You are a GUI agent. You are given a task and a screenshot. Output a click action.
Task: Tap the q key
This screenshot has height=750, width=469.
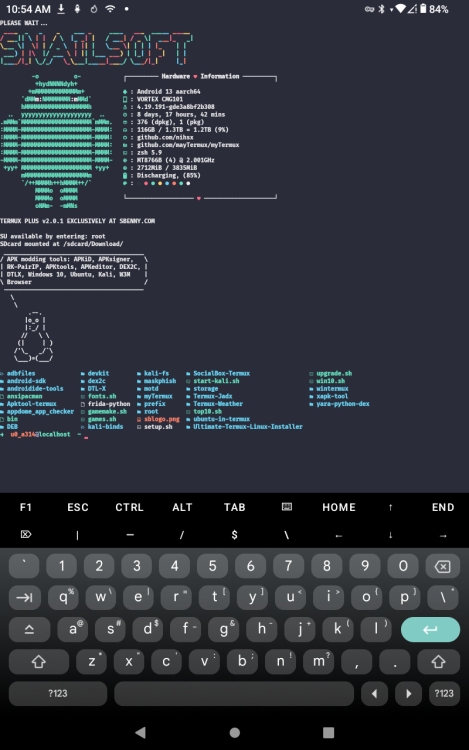pyautogui.click(x=63, y=597)
